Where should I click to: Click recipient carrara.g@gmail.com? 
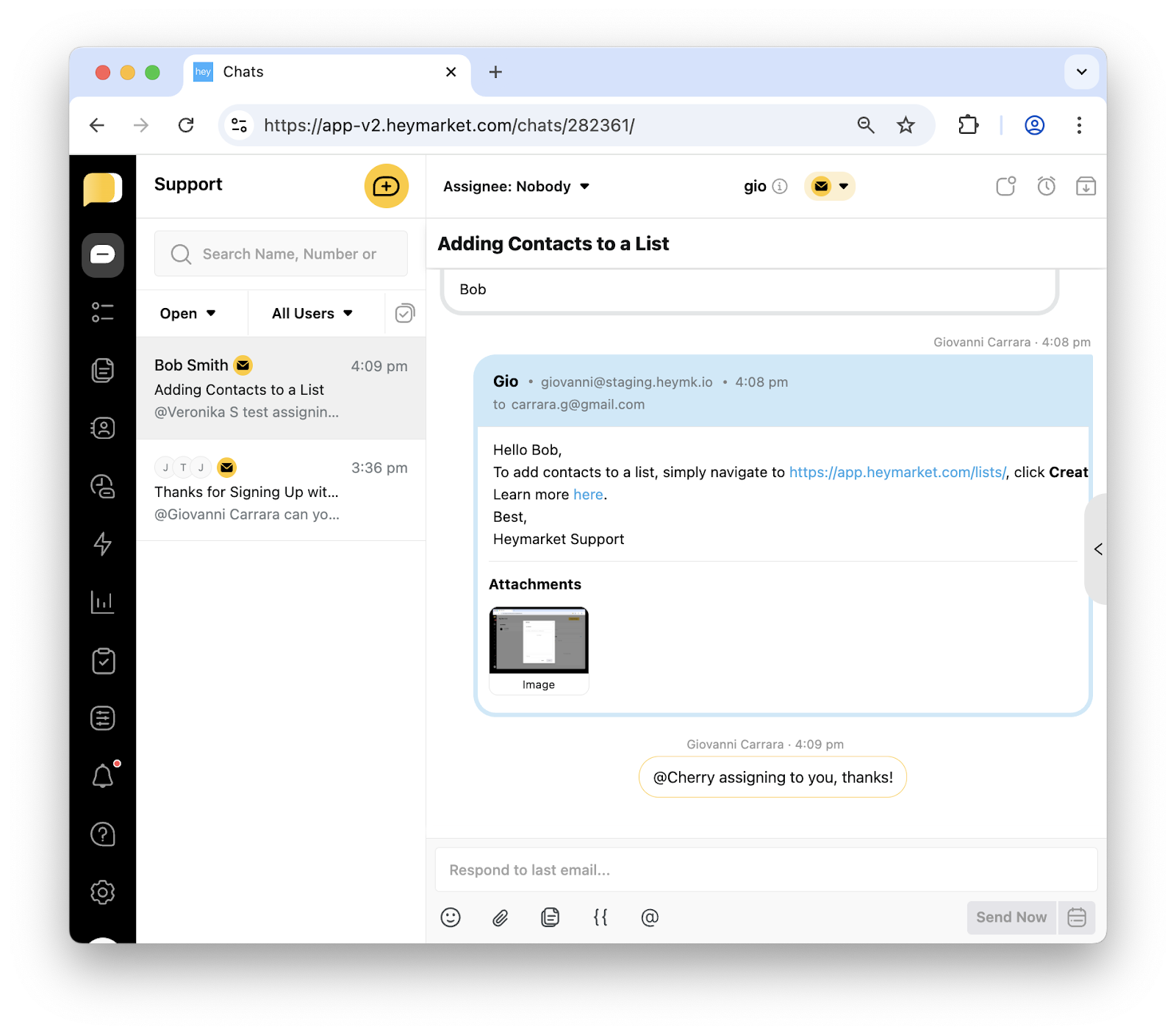coord(578,404)
